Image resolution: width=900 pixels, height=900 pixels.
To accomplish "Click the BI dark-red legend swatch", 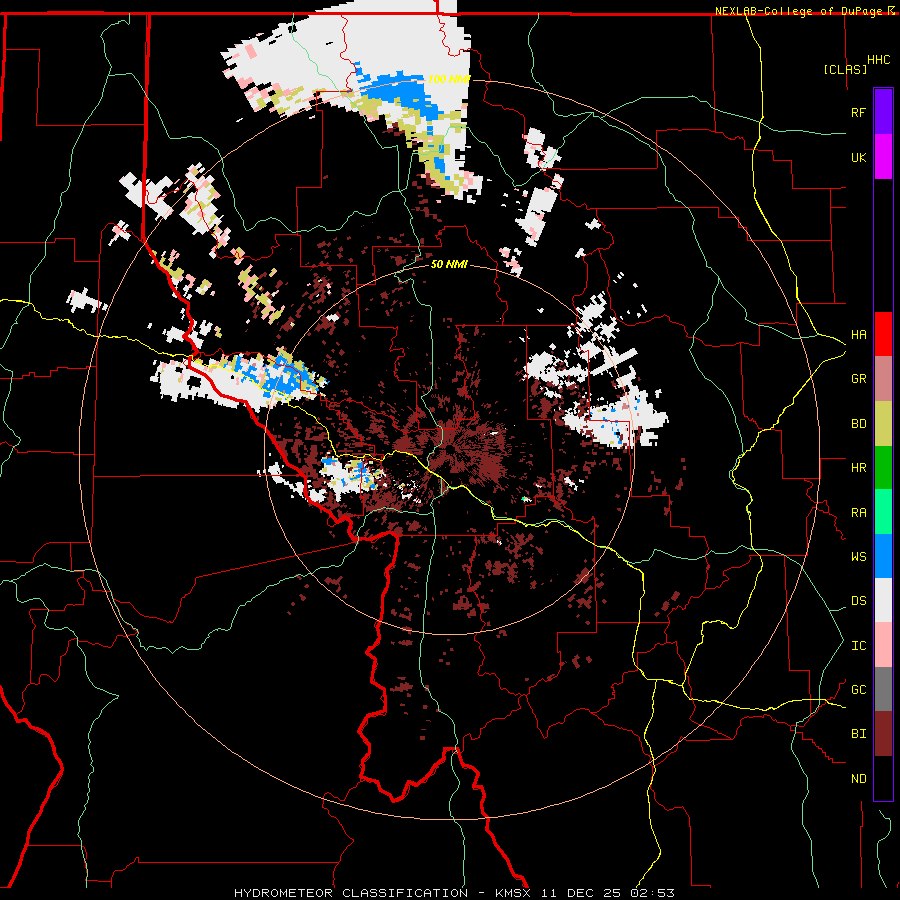I will coord(883,734).
